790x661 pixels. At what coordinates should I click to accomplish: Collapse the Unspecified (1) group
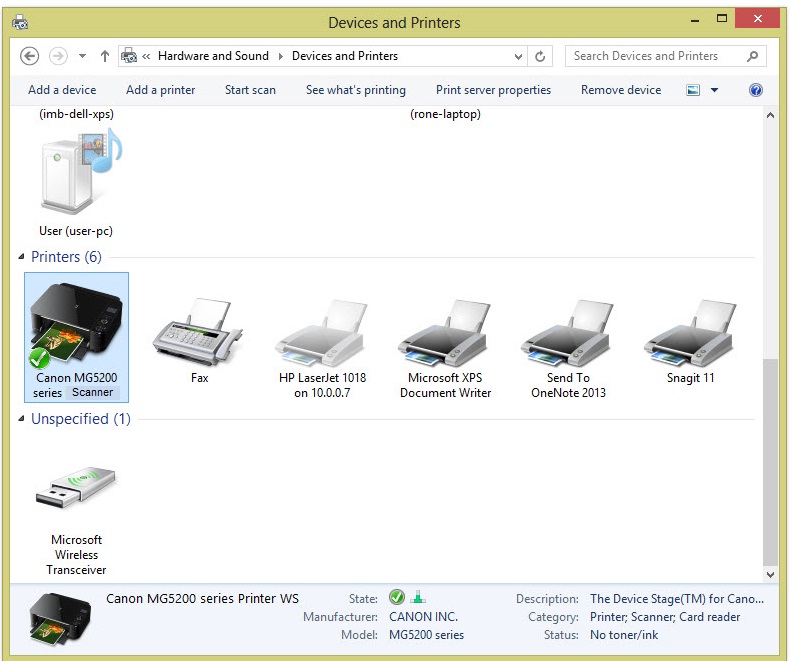tap(23, 420)
